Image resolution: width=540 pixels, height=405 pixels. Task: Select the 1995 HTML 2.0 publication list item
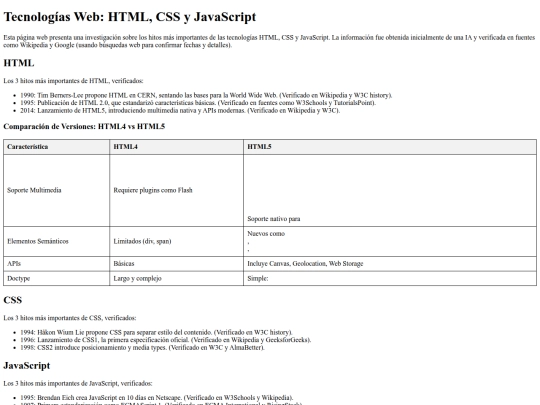[x=198, y=103]
